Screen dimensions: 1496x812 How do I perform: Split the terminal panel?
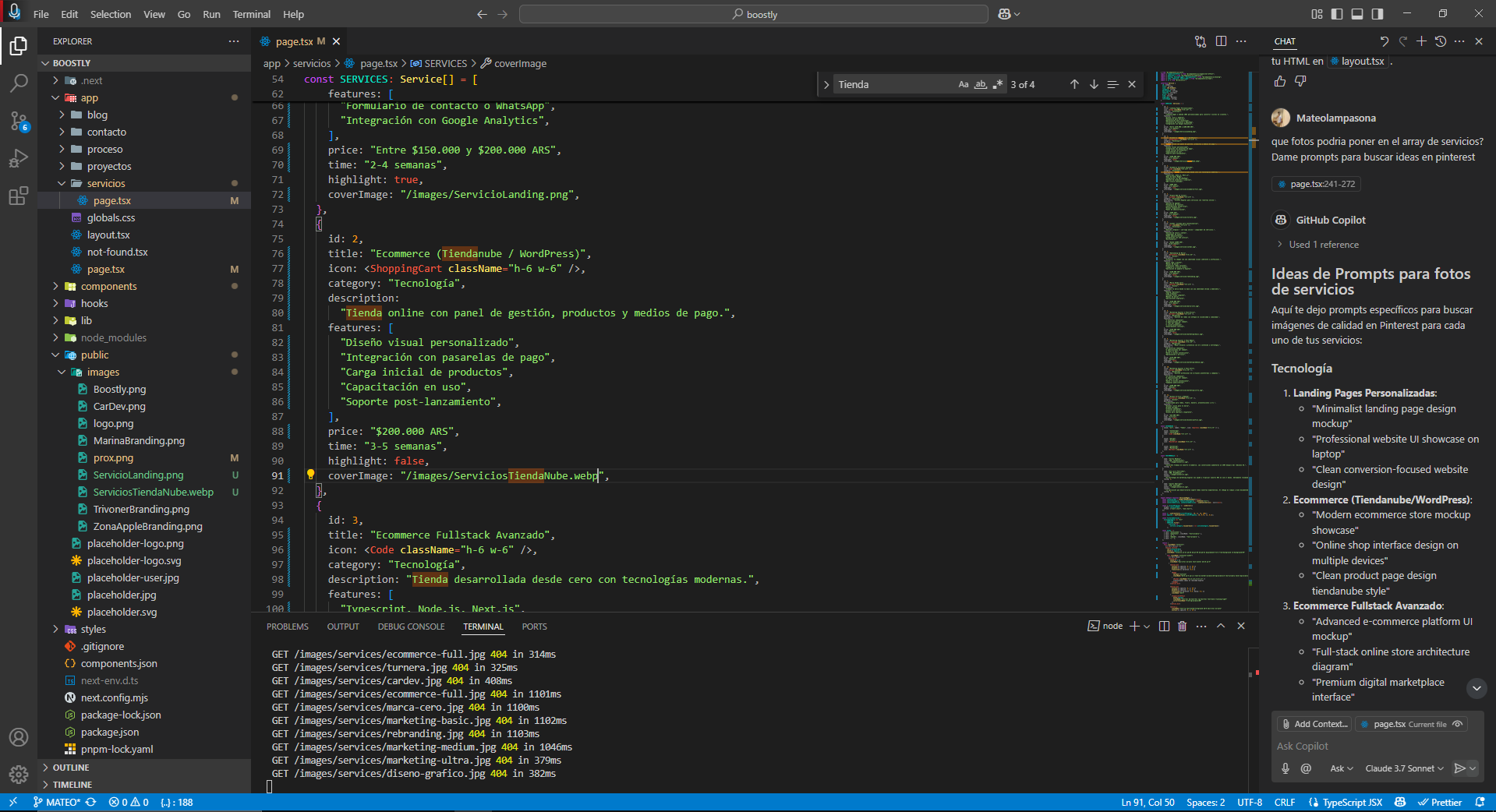click(x=1164, y=626)
